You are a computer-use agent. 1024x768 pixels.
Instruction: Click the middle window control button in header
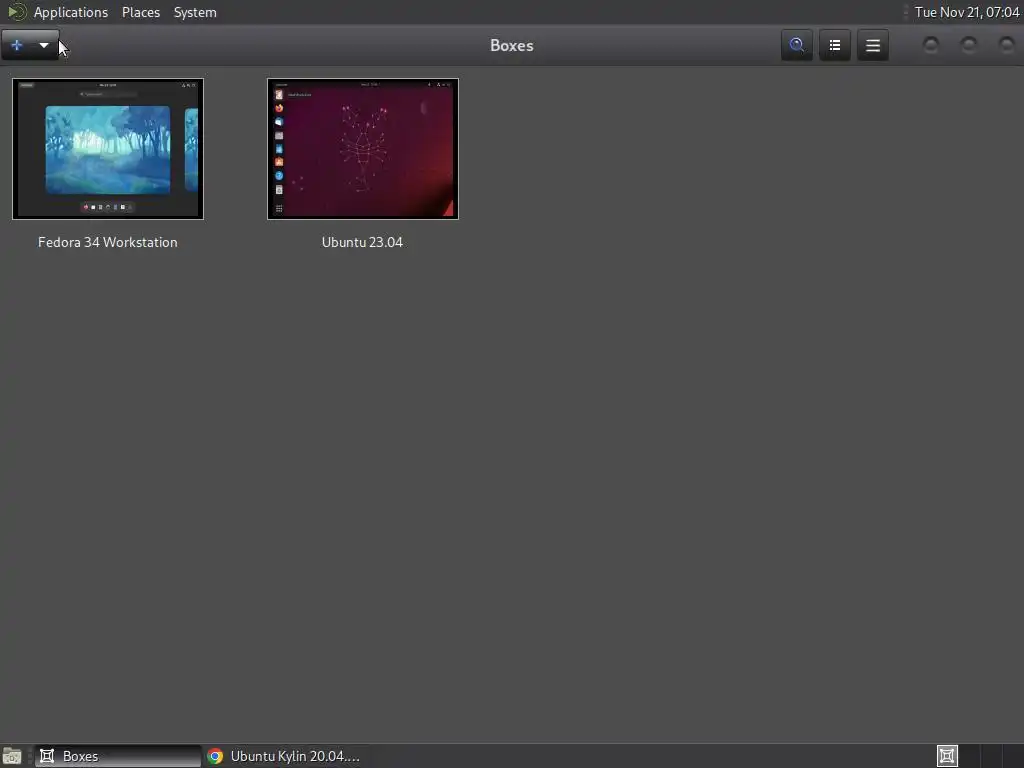(968, 45)
